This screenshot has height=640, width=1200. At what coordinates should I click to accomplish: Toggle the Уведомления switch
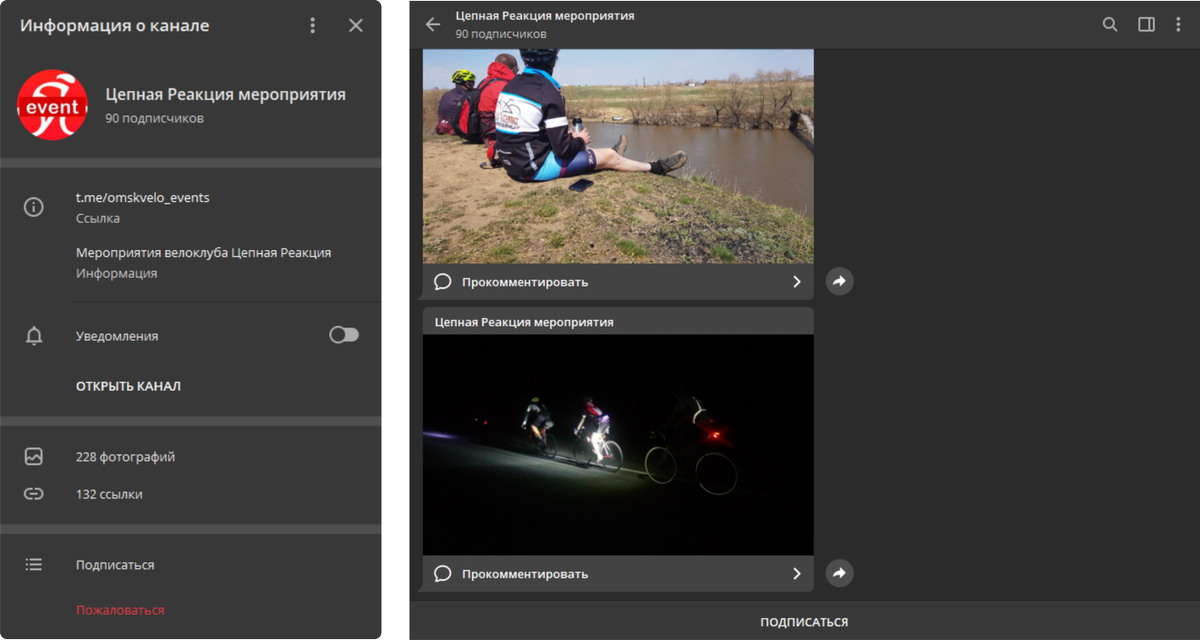pos(344,335)
